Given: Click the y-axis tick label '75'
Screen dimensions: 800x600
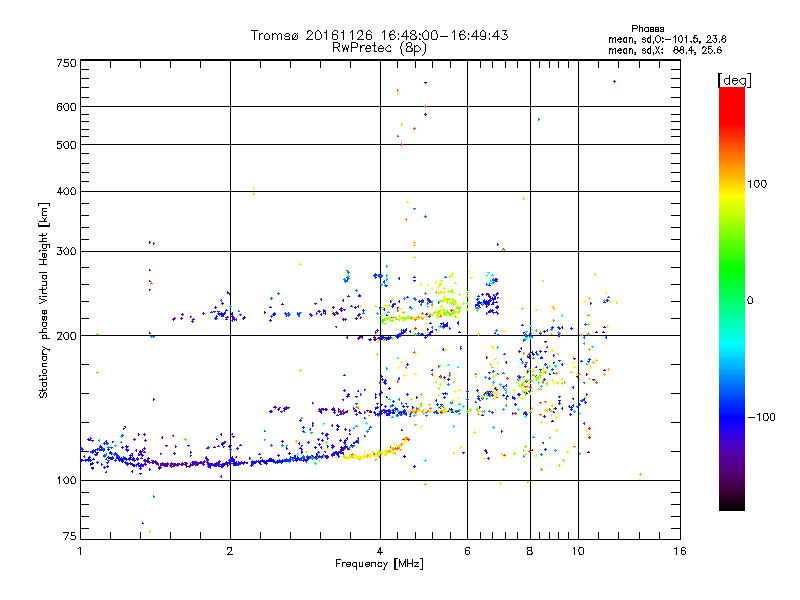Looking at the screenshot, I should [x=70, y=536].
